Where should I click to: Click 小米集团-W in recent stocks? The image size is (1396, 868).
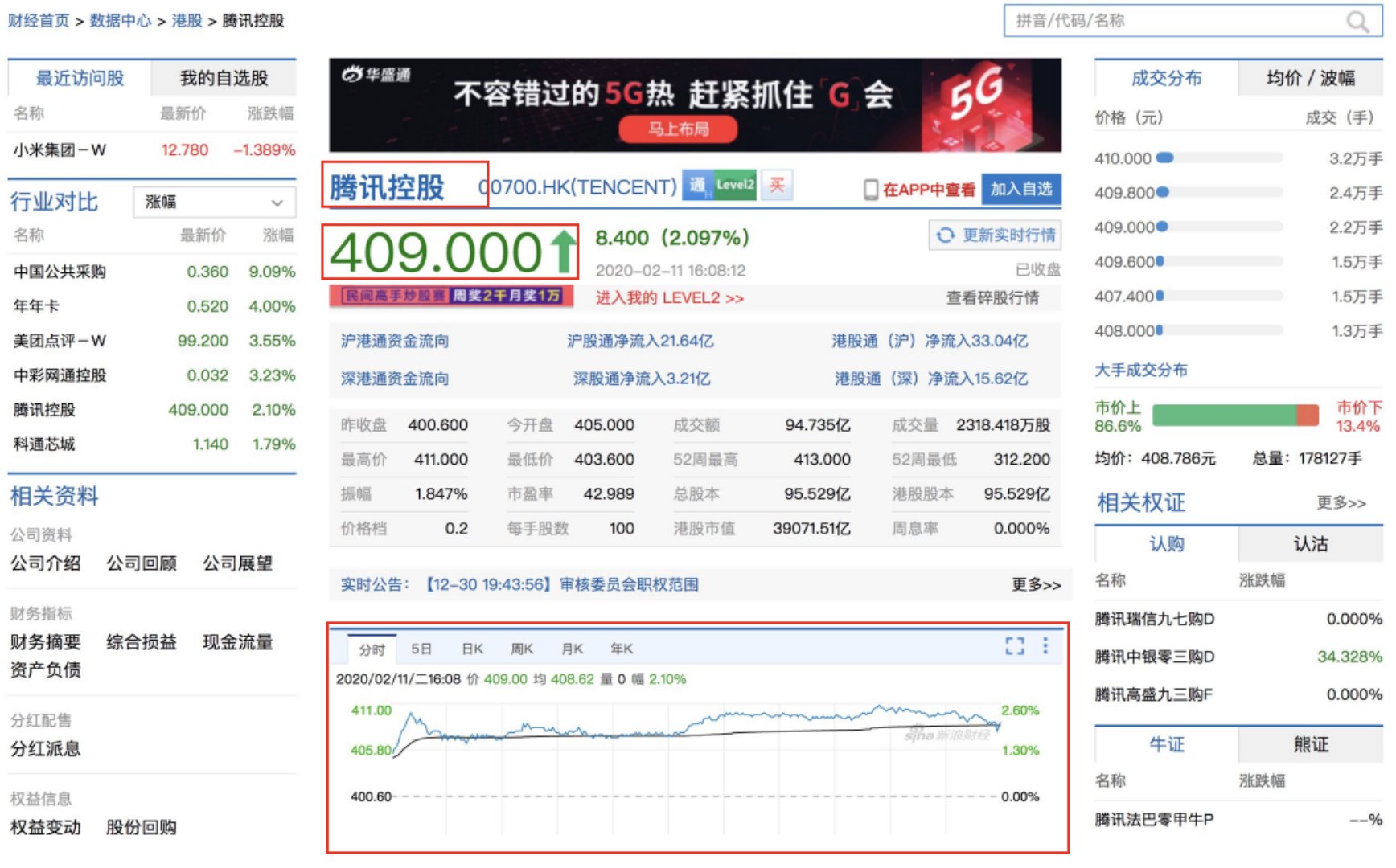point(60,150)
